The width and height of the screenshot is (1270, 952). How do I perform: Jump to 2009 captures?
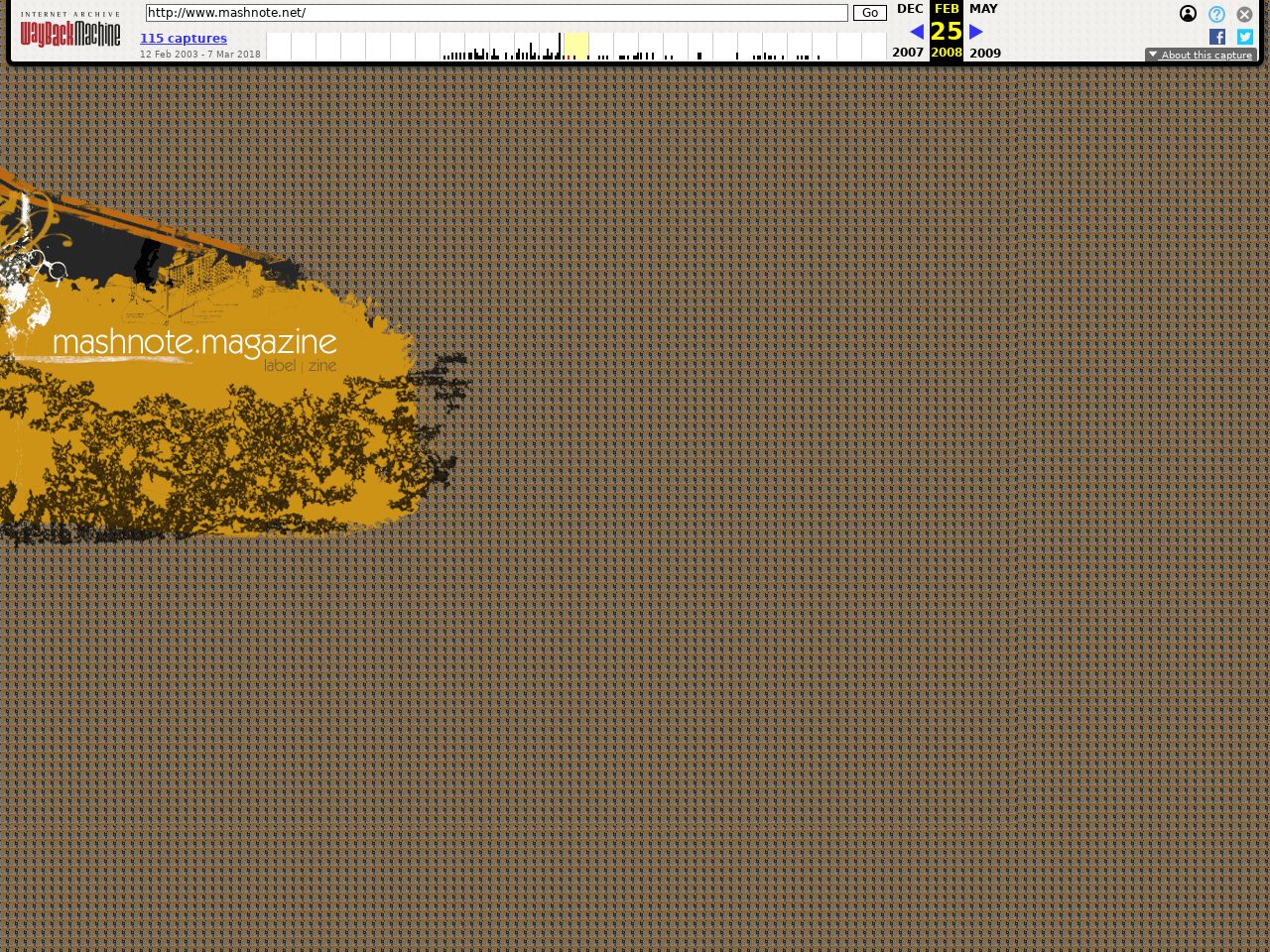(x=985, y=53)
